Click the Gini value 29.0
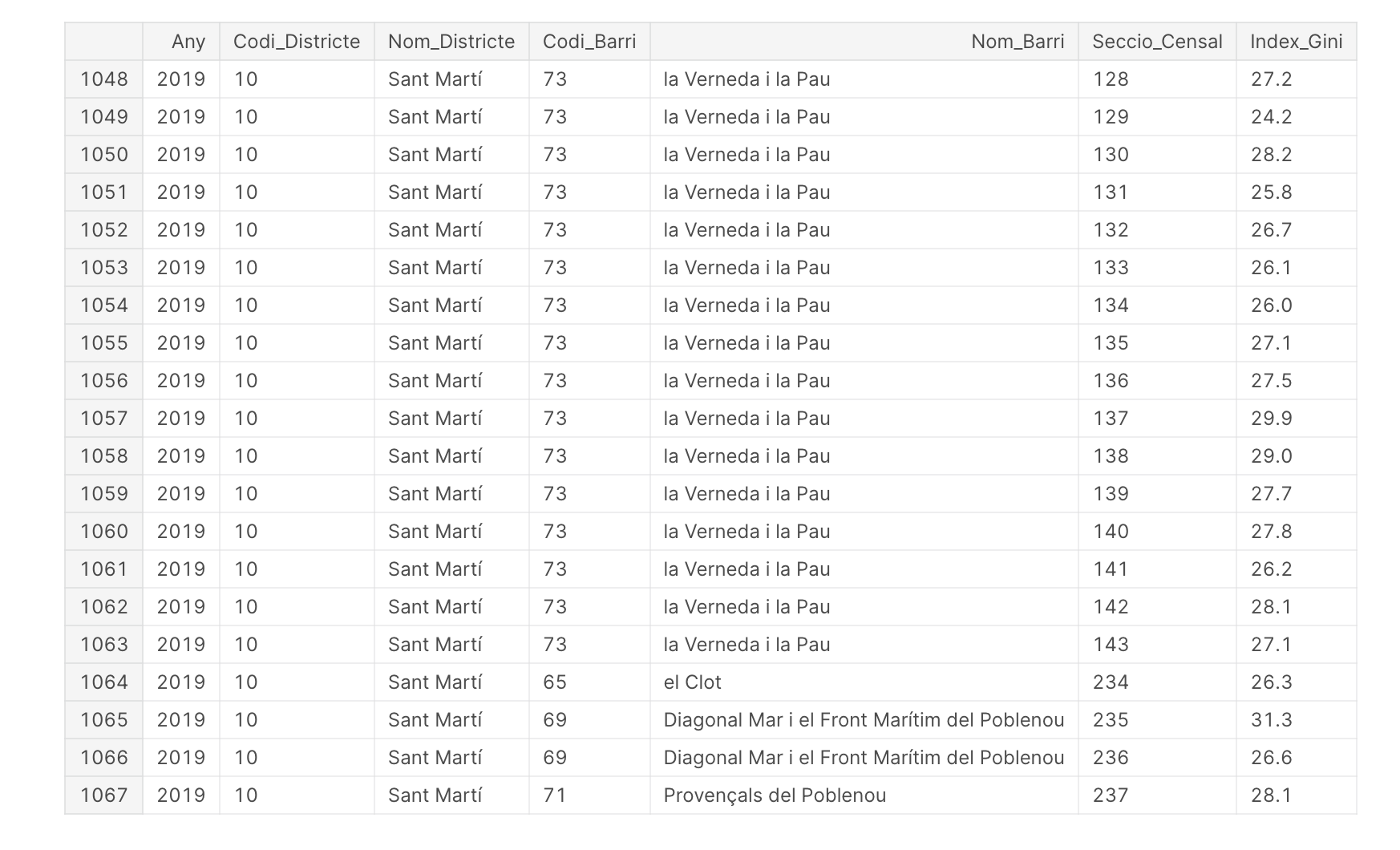 [x=1272, y=456]
